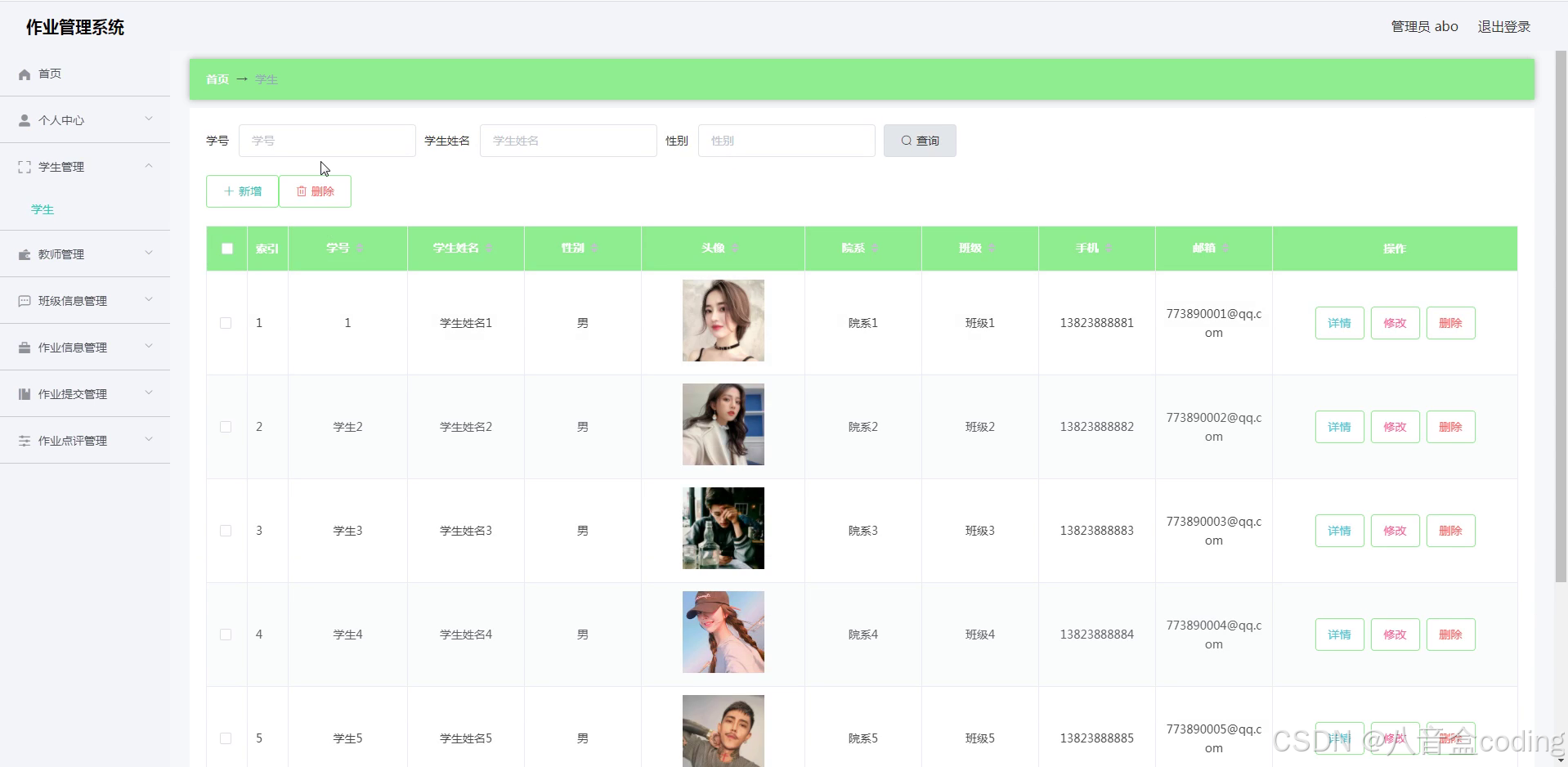Focus the 性别 search field
The image size is (1568, 767).
786,141
